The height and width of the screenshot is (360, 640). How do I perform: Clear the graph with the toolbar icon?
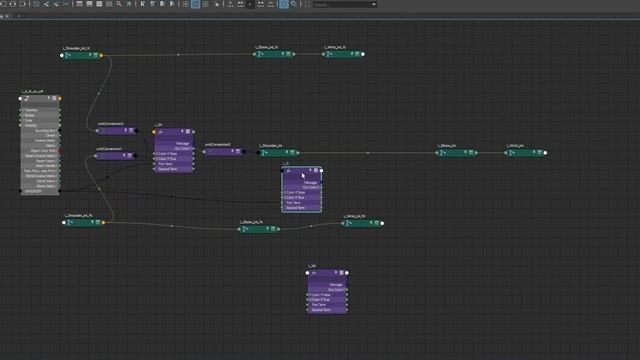[x=36, y=4]
